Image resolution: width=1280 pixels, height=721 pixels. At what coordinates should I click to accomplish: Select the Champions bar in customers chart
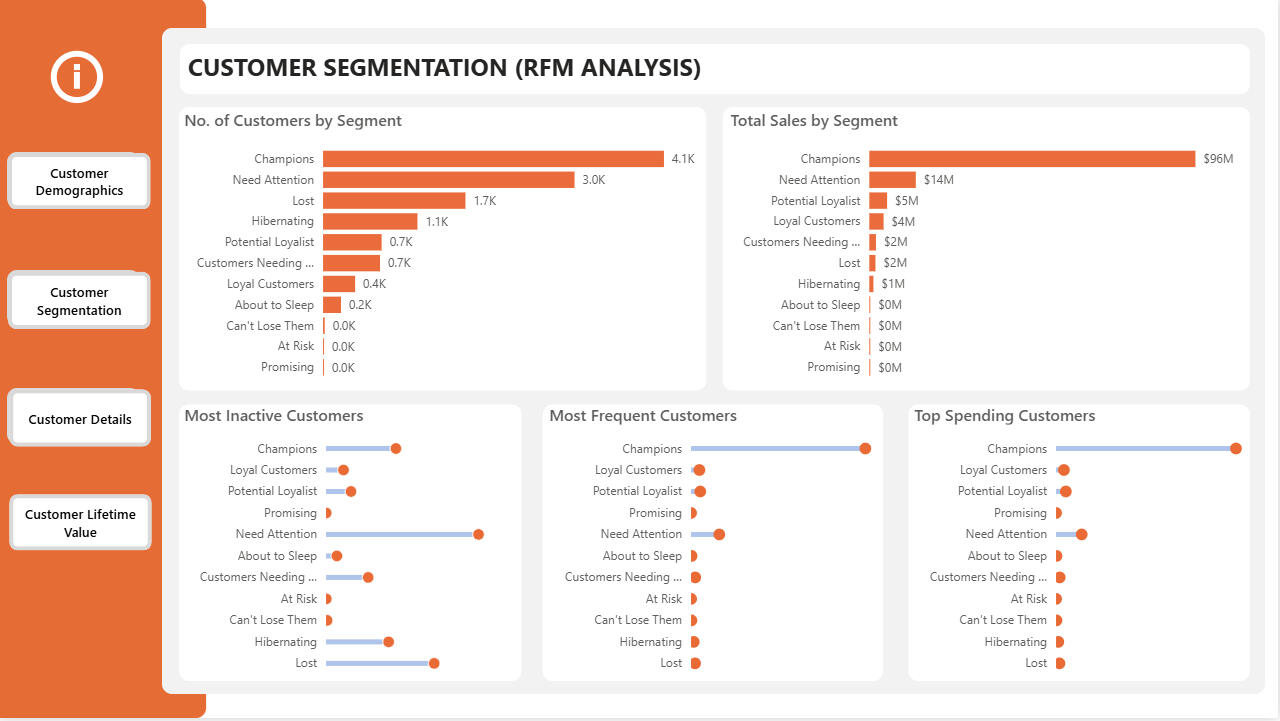492,159
